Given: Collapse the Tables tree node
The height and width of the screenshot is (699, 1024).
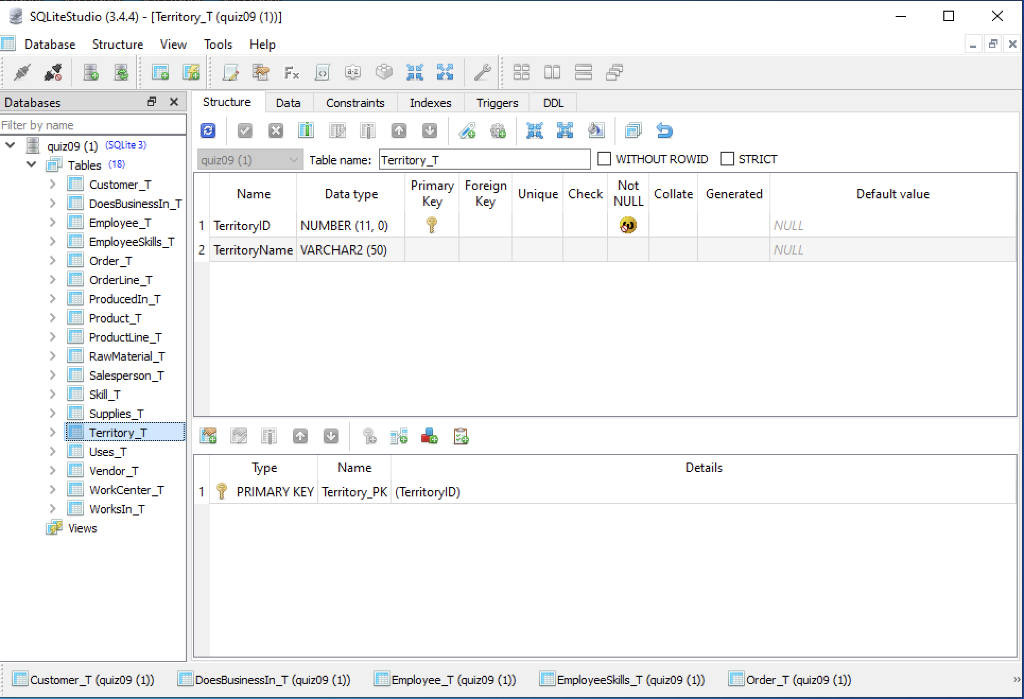Looking at the screenshot, I should 31,164.
